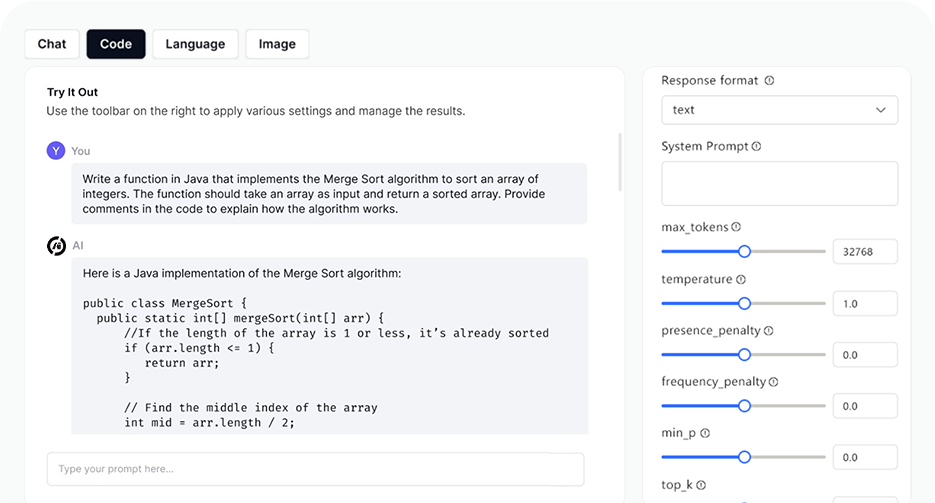Screen dimensions: 935x503
Task: Switch to the Language tab
Action: [x=195, y=44]
